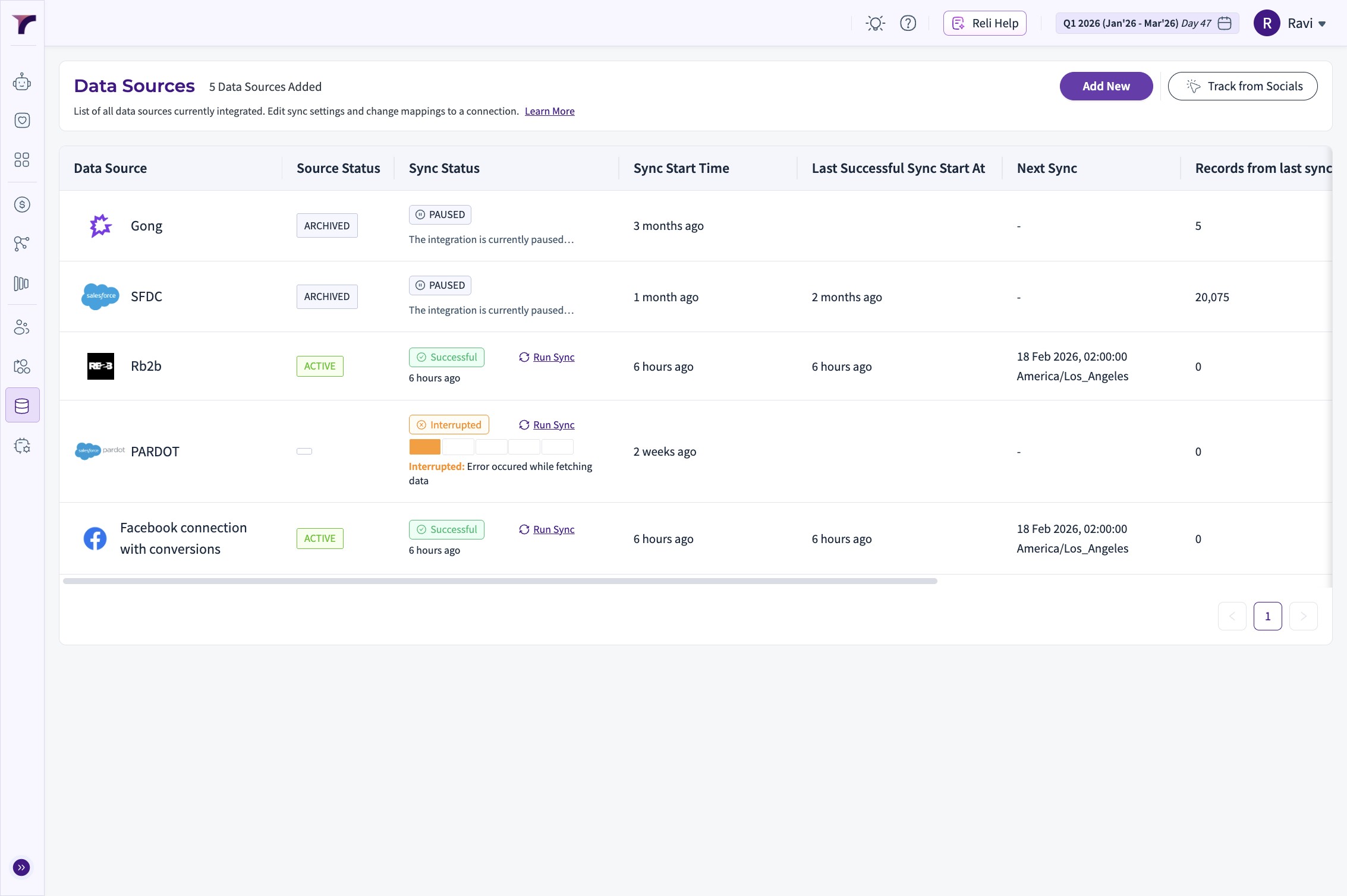Open the Ravi user profile dropdown
1347x896 pixels.
click(1290, 24)
